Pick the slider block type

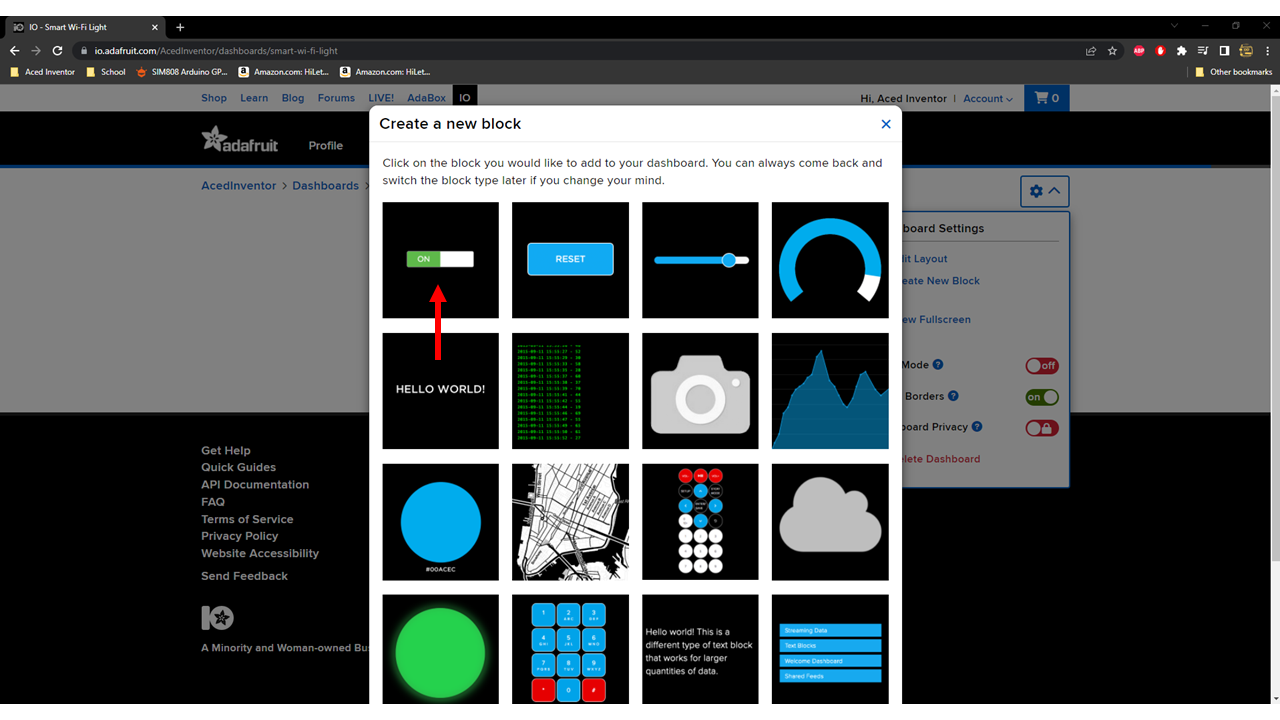(700, 260)
